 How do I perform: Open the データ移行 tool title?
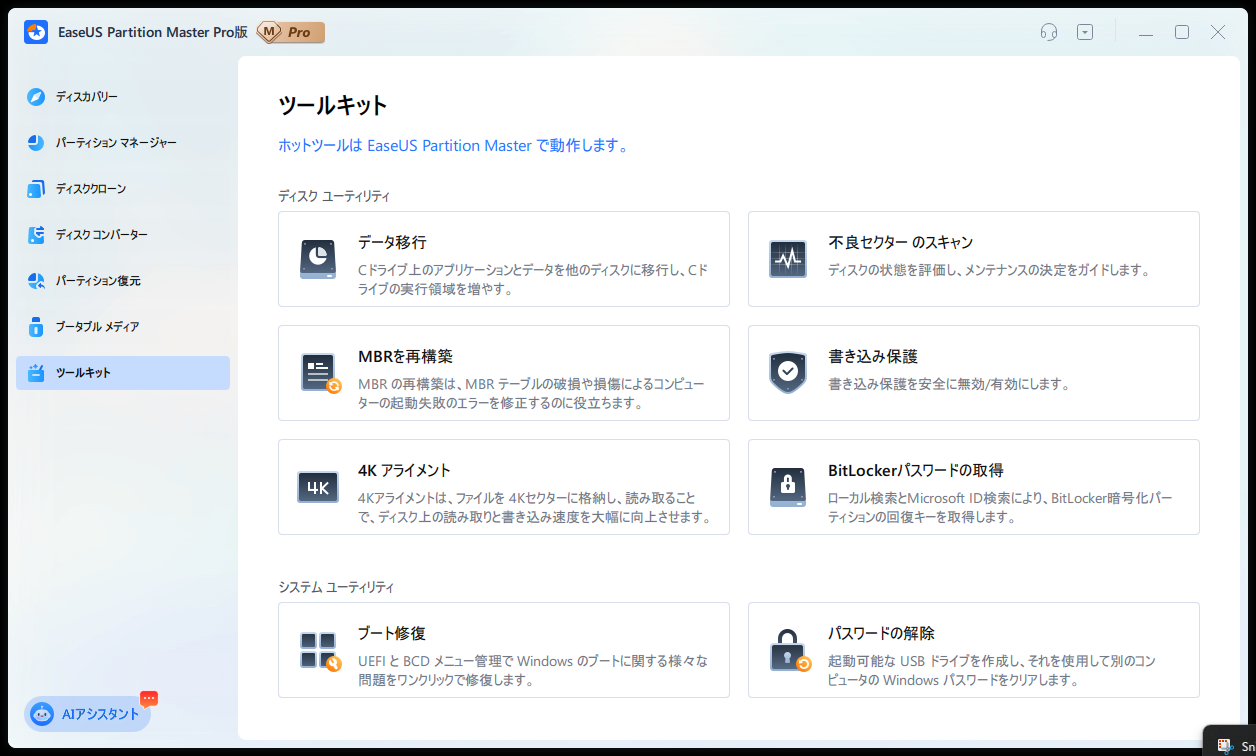(x=392, y=242)
